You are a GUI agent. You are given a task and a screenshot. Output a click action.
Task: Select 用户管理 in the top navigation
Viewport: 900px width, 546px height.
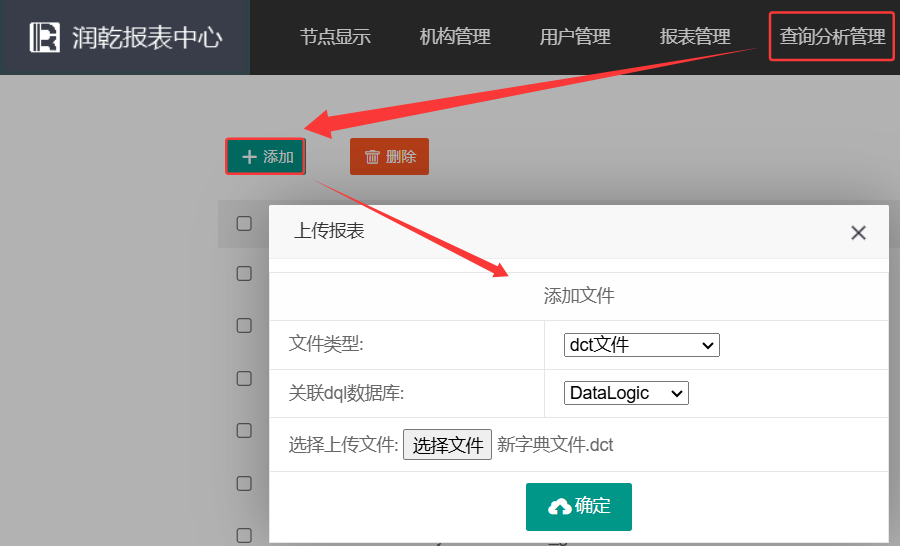575,37
